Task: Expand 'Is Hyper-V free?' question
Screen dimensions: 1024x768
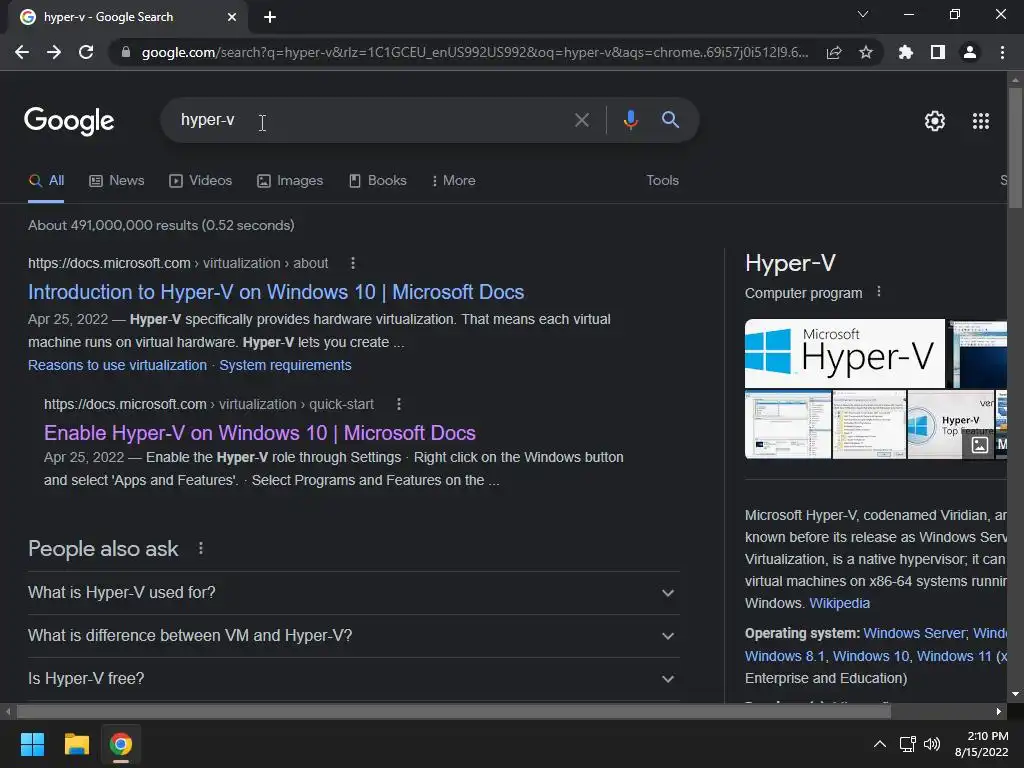Action: click(x=353, y=679)
